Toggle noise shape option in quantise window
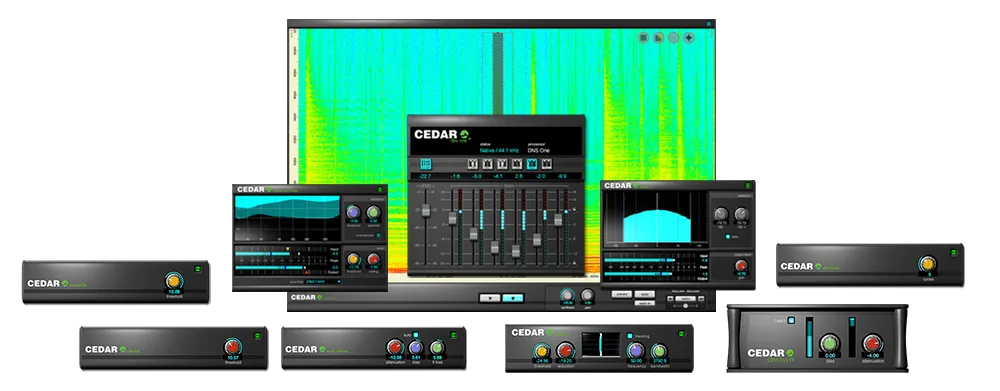This screenshot has width=1000, height=391. click(378, 235)
